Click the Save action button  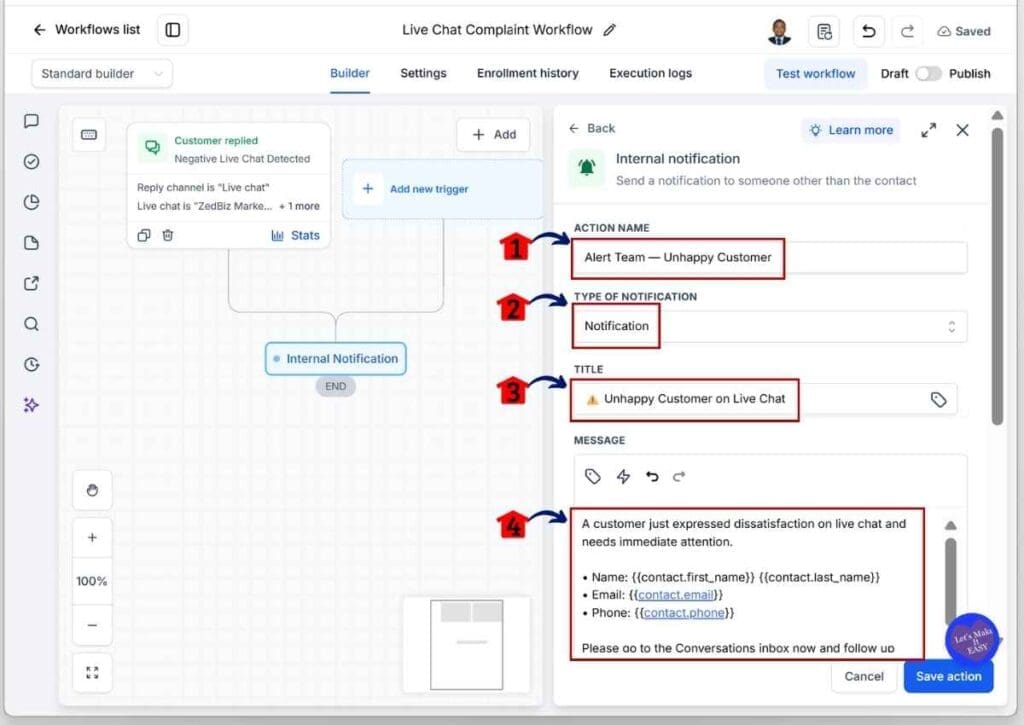pos(948,677)
